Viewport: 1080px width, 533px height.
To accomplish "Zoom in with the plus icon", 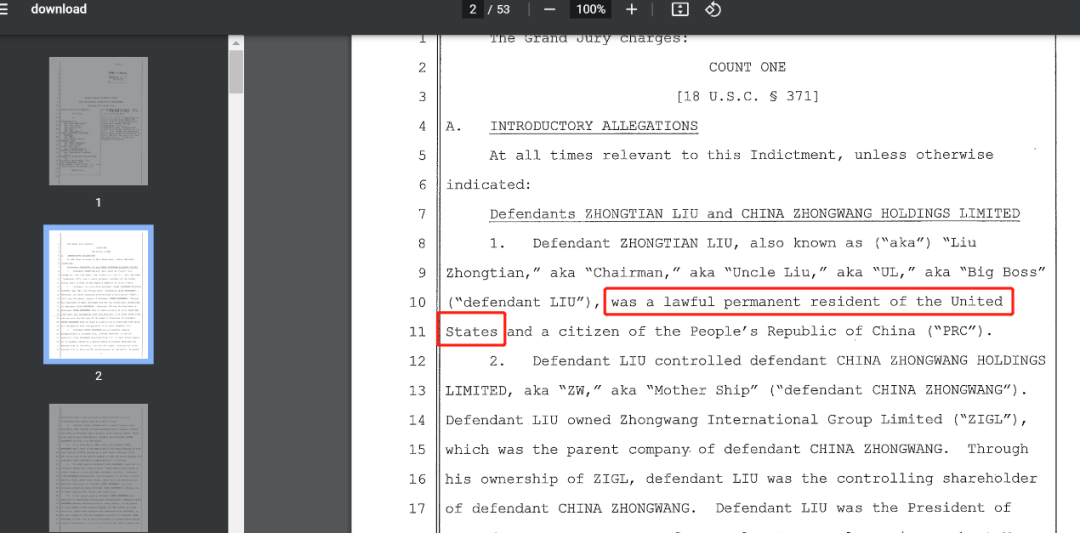I will pyautogui.click(x=632, y=10).
